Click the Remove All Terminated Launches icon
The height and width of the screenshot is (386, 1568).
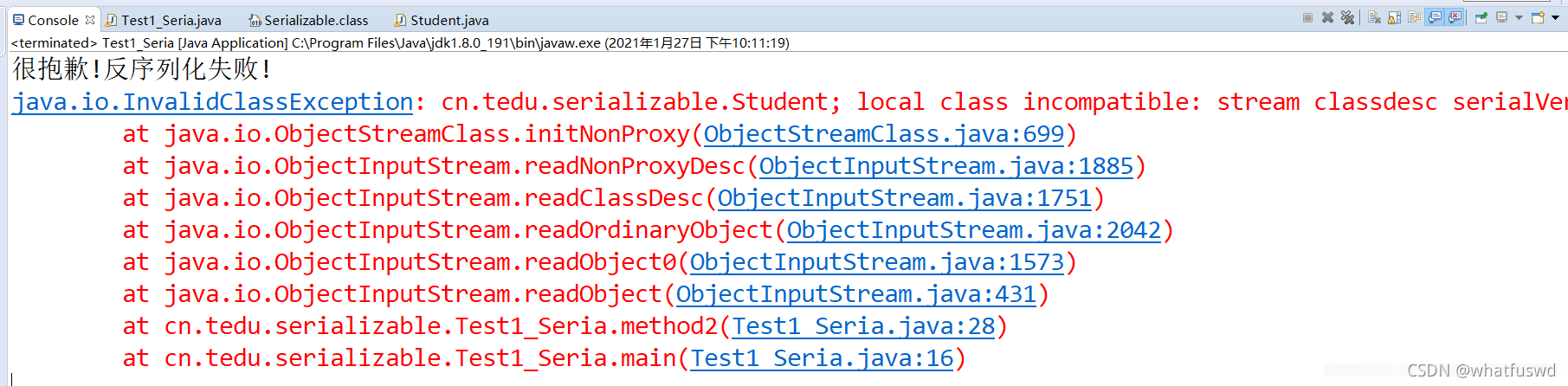[x=1347, y=17]
